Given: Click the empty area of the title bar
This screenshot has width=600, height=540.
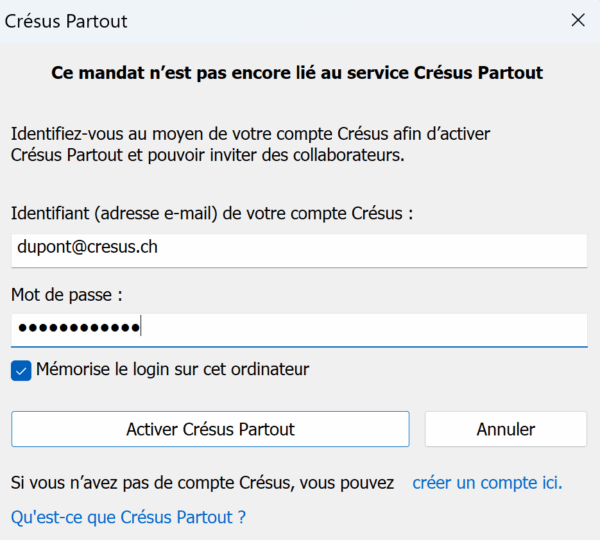Looking at the screenshot, I should (x=330, y=21).
